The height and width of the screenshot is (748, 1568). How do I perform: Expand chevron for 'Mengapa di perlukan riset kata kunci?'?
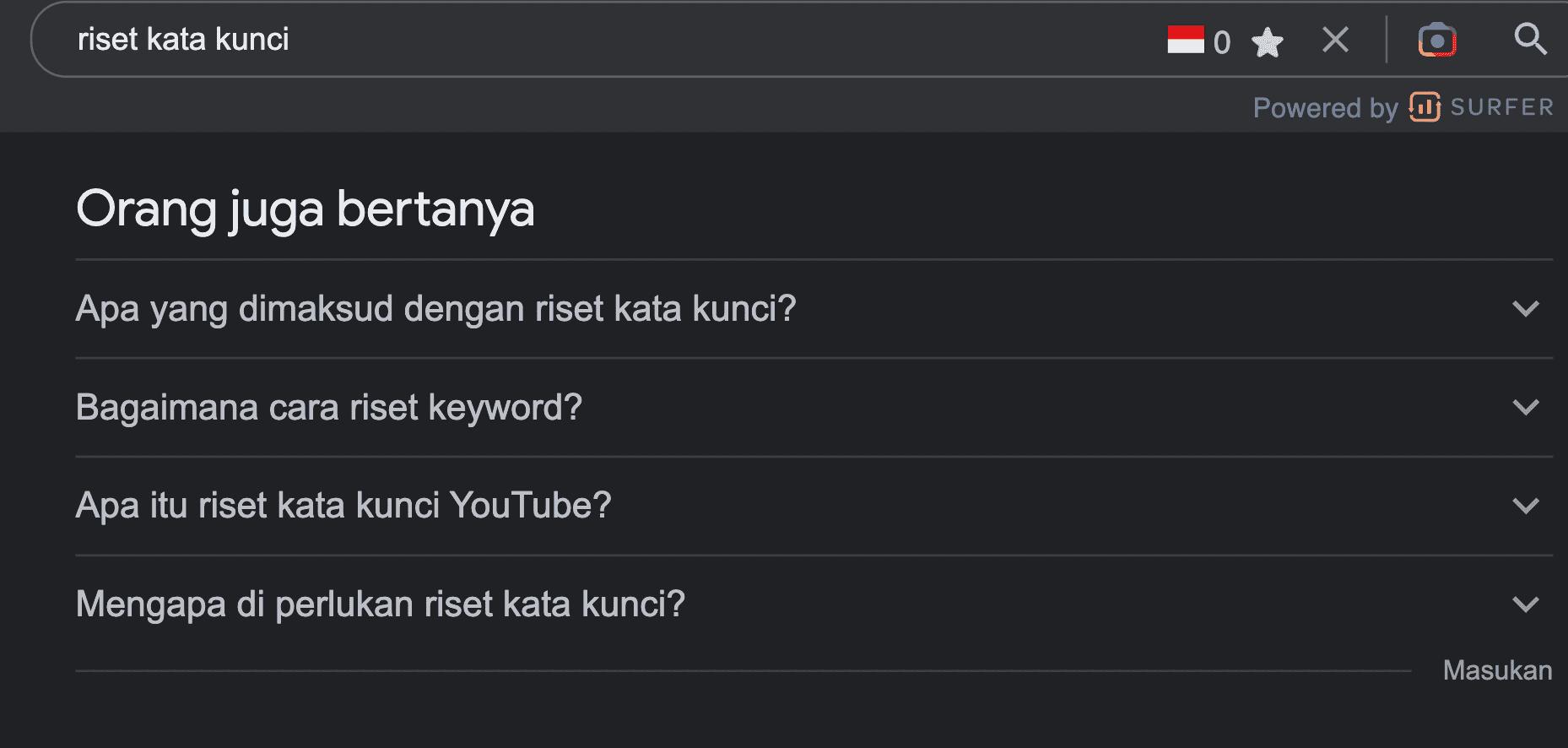[x=1526, y=604]
